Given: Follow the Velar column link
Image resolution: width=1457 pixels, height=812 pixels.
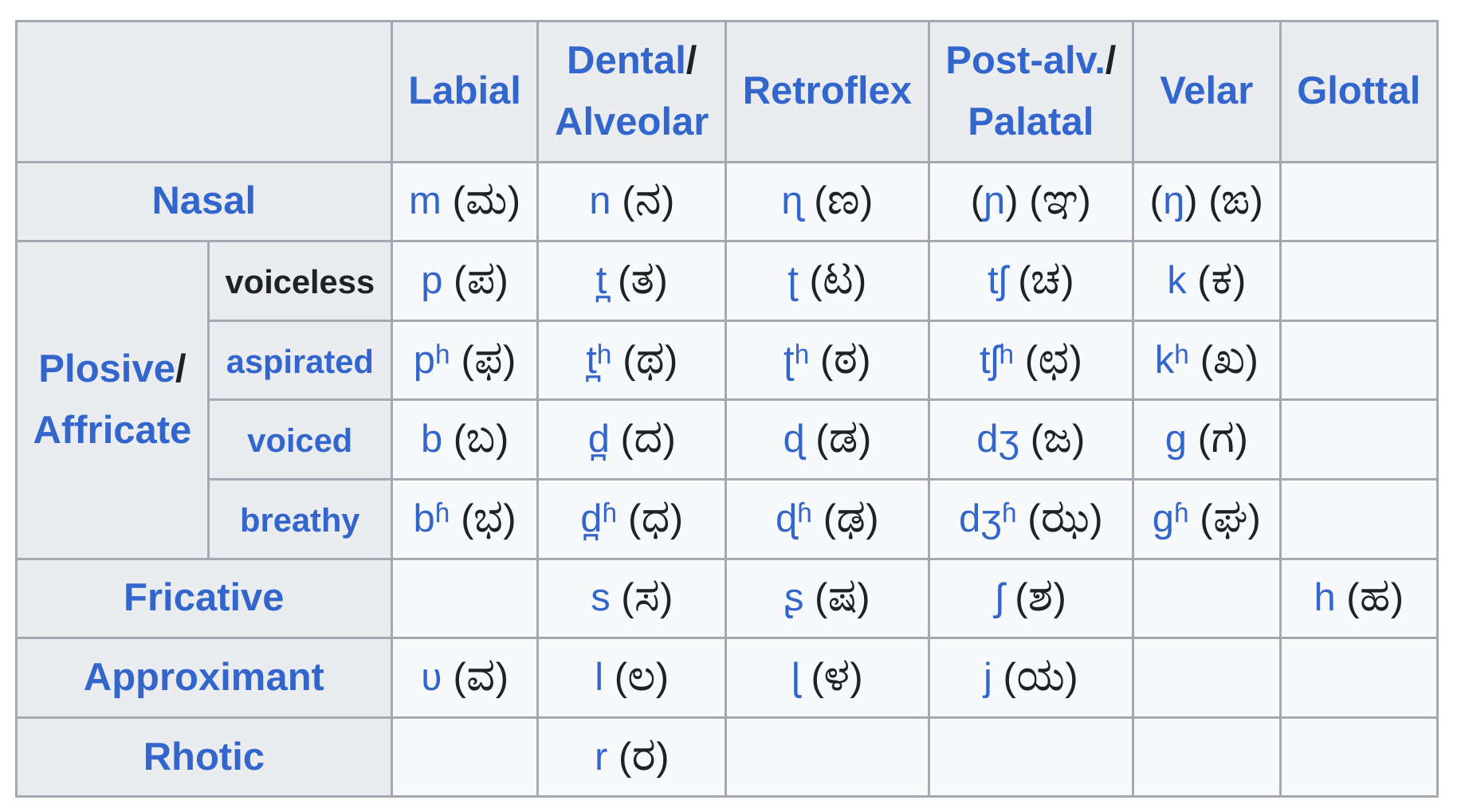Looking at the screenshot, I should pyautogui.click(x=1206, y=91).
